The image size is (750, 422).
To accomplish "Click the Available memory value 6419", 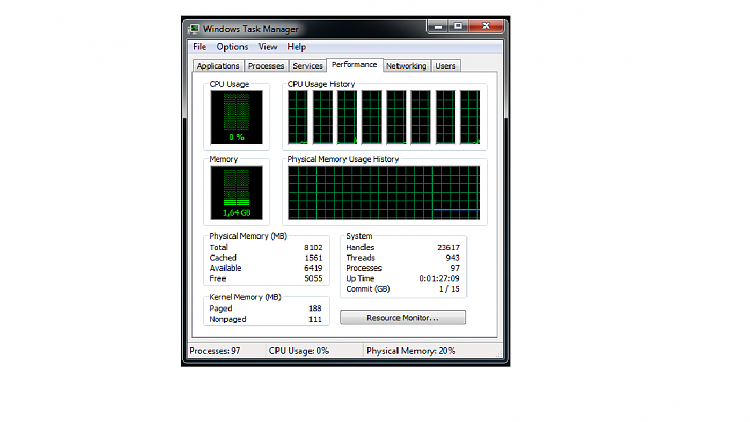I will pyautogui.click(x=313, y=268).
